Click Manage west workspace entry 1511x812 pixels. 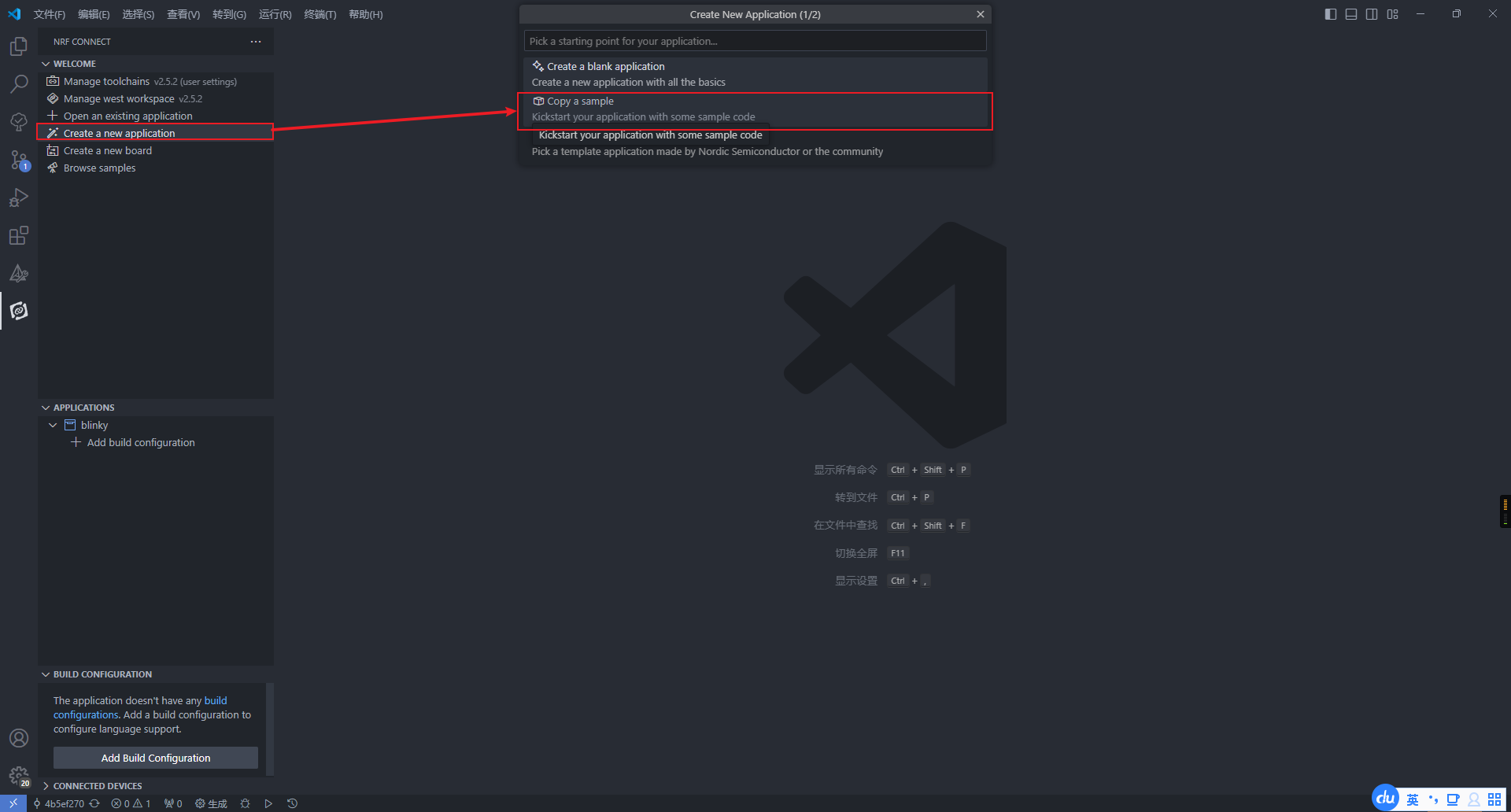click(156, 98)
